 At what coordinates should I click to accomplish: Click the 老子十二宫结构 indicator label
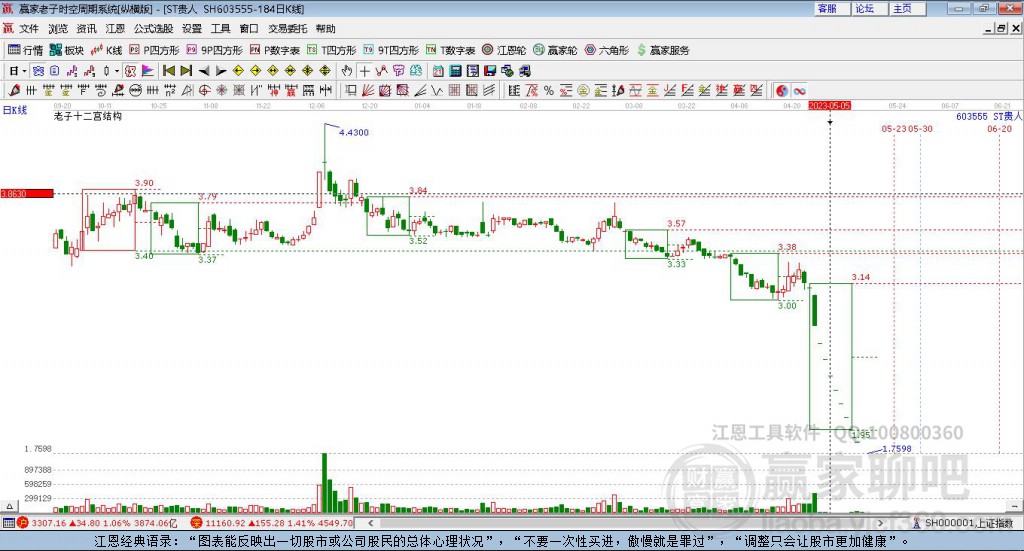(x=88, y=116)
